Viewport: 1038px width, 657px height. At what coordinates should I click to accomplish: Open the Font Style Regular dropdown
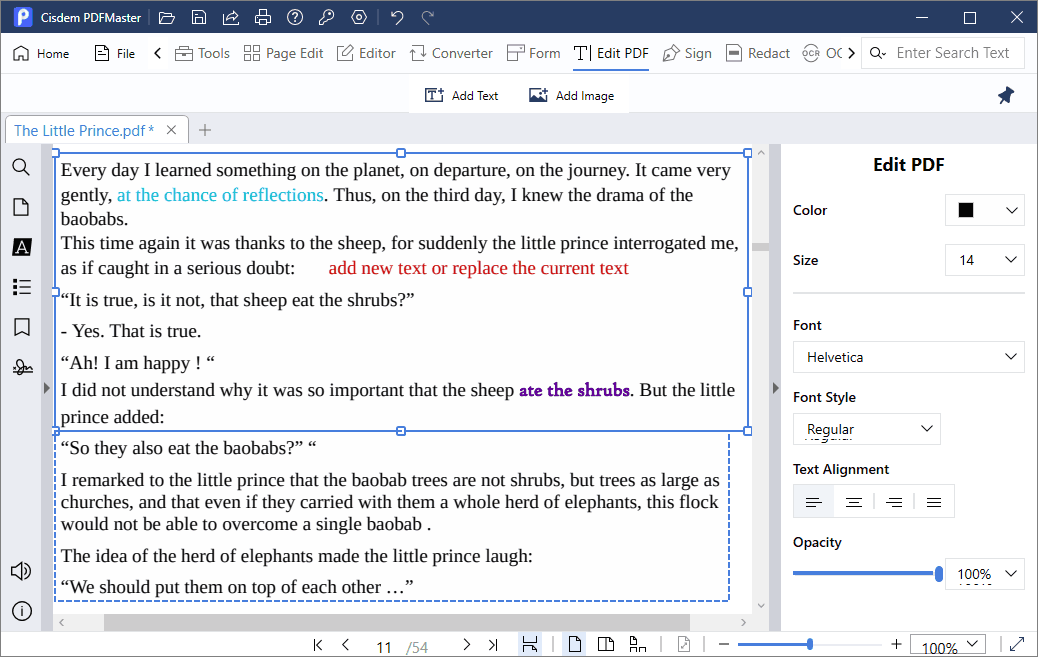(867, 429)
